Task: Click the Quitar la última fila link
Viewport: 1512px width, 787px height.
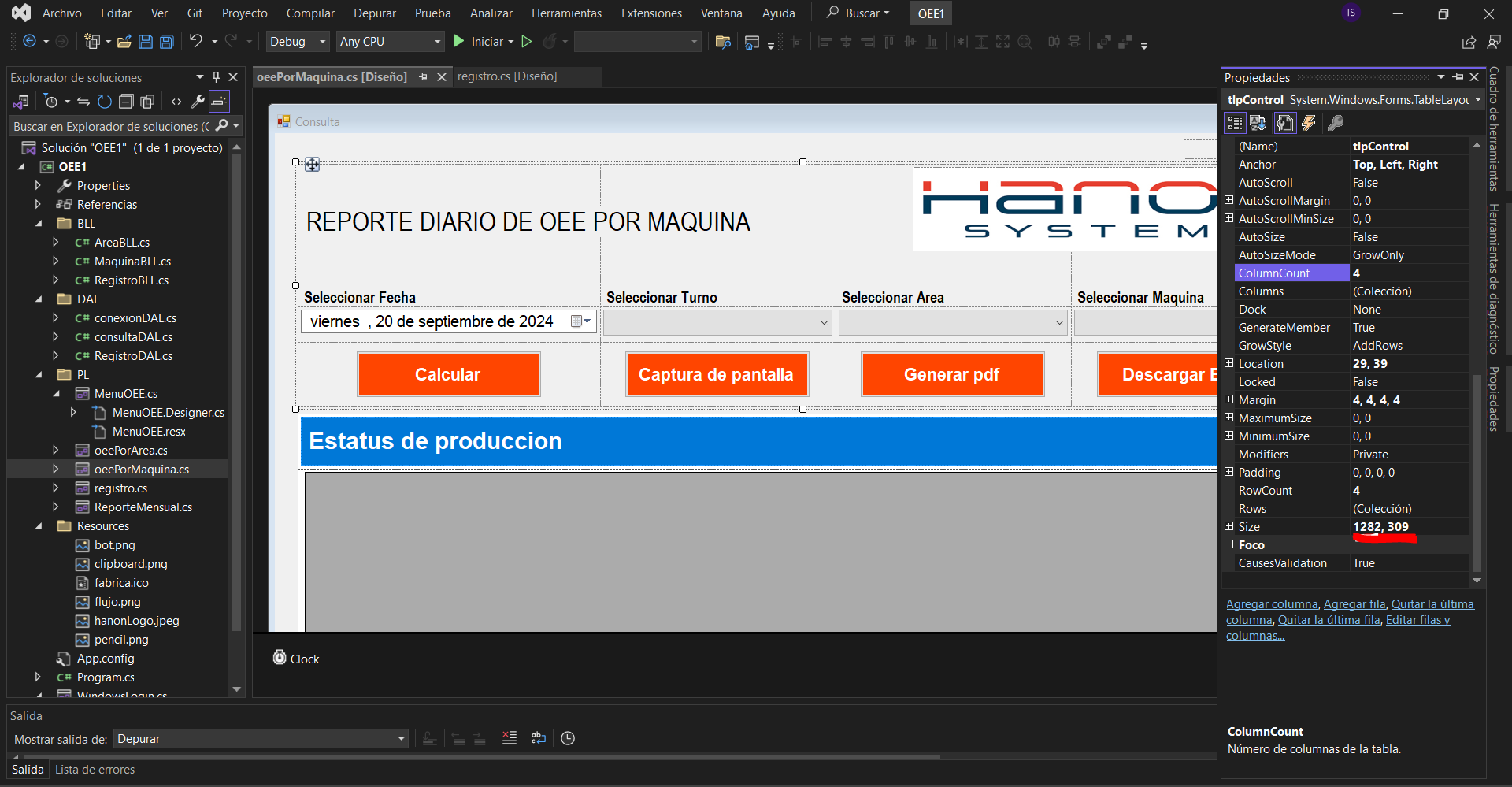Action: [x=1329, y=620]
